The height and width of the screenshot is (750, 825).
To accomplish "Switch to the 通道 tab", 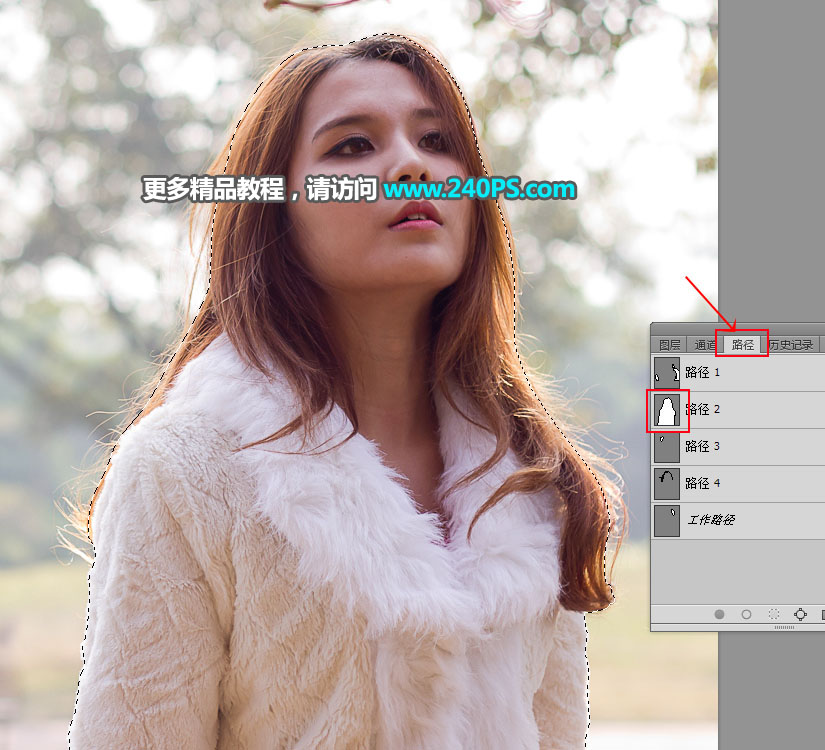I will [x=705, y=345].
